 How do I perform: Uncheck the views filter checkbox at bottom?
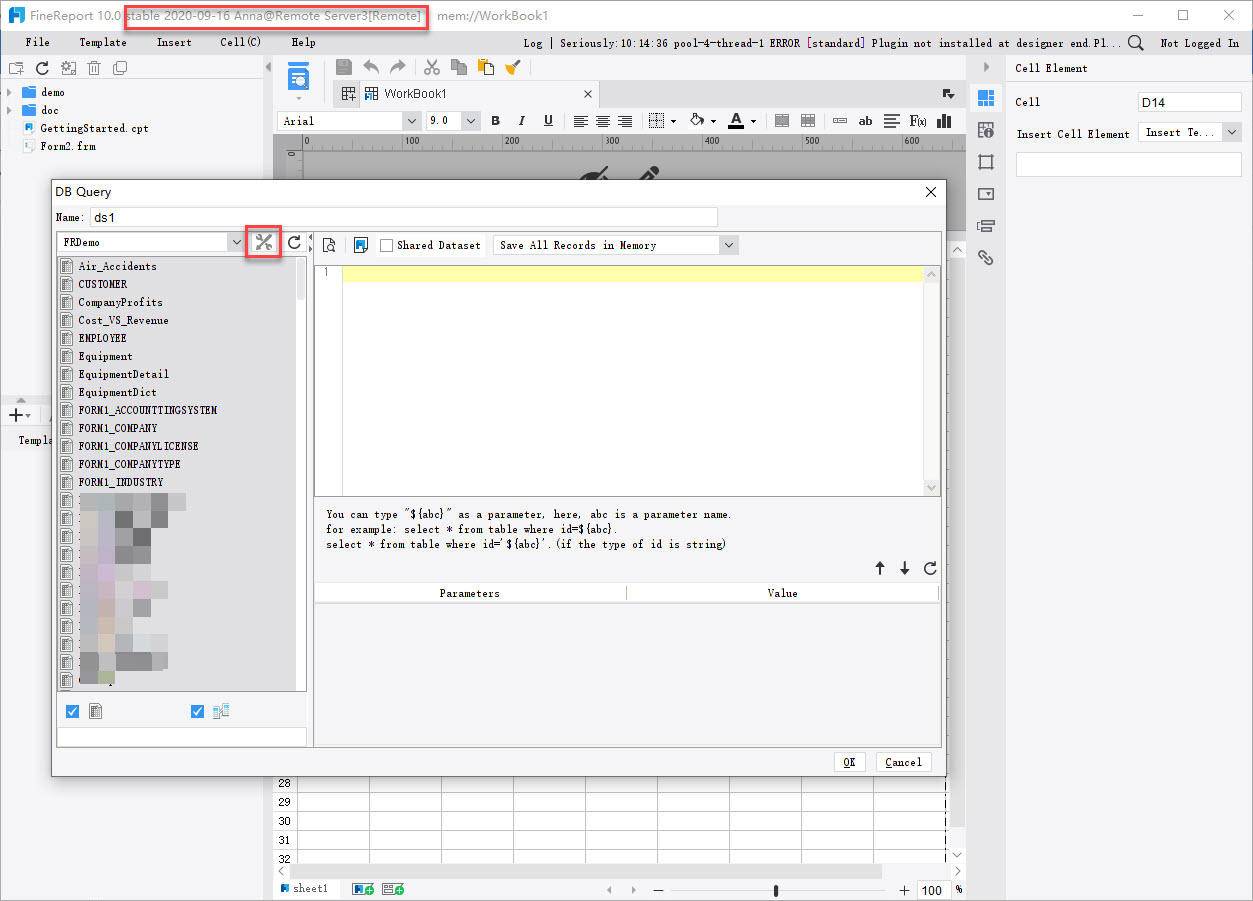(x=197, y=710)
